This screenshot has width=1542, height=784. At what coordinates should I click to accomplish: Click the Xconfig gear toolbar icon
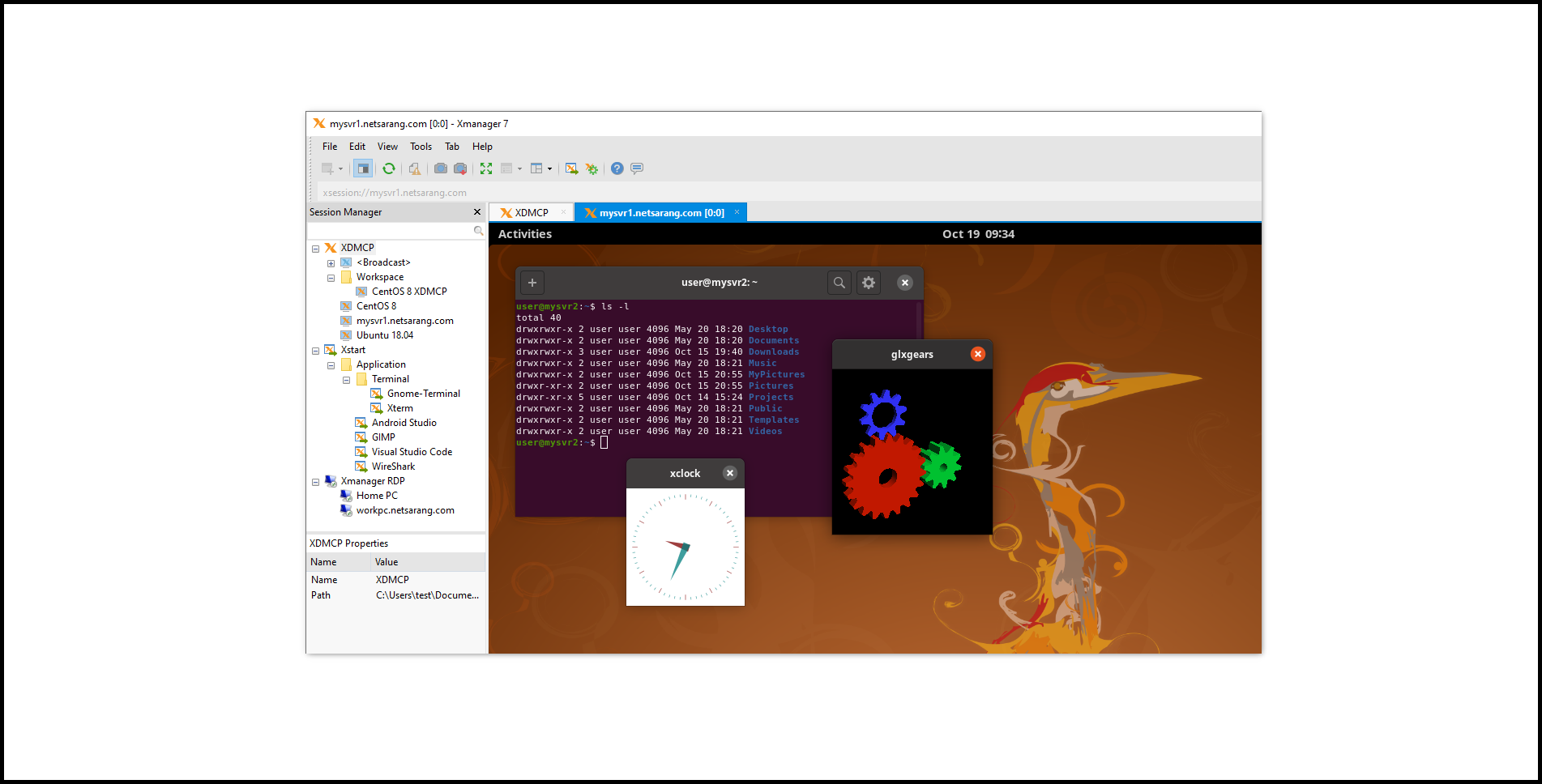tap(592, 168)
